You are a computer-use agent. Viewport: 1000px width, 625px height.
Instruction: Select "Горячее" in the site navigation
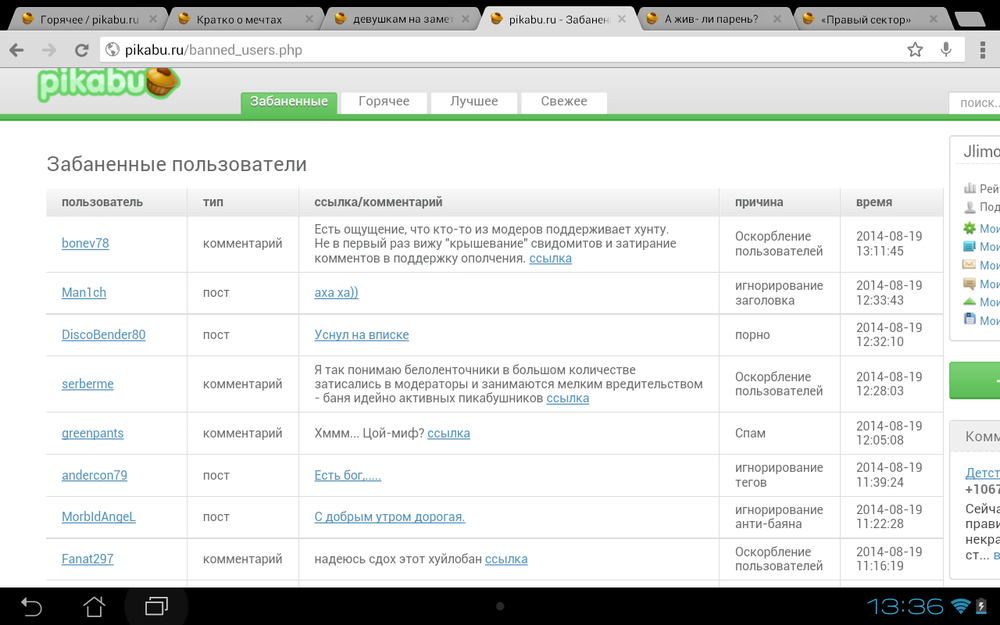click(x=384, y=102)
